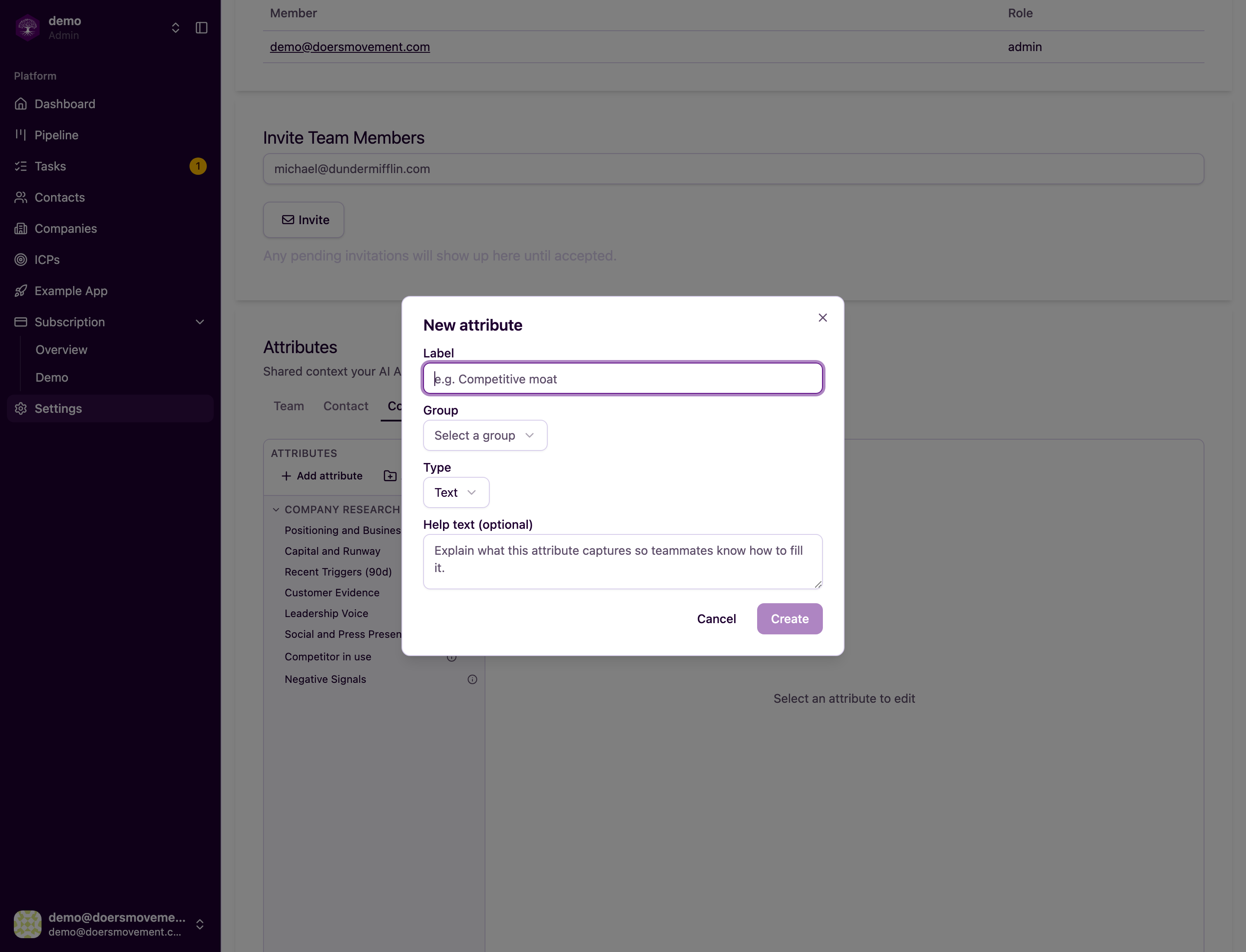Select Recent Triggers (90d) attribute
1246x952 pixels.
(x=338, y=572)
